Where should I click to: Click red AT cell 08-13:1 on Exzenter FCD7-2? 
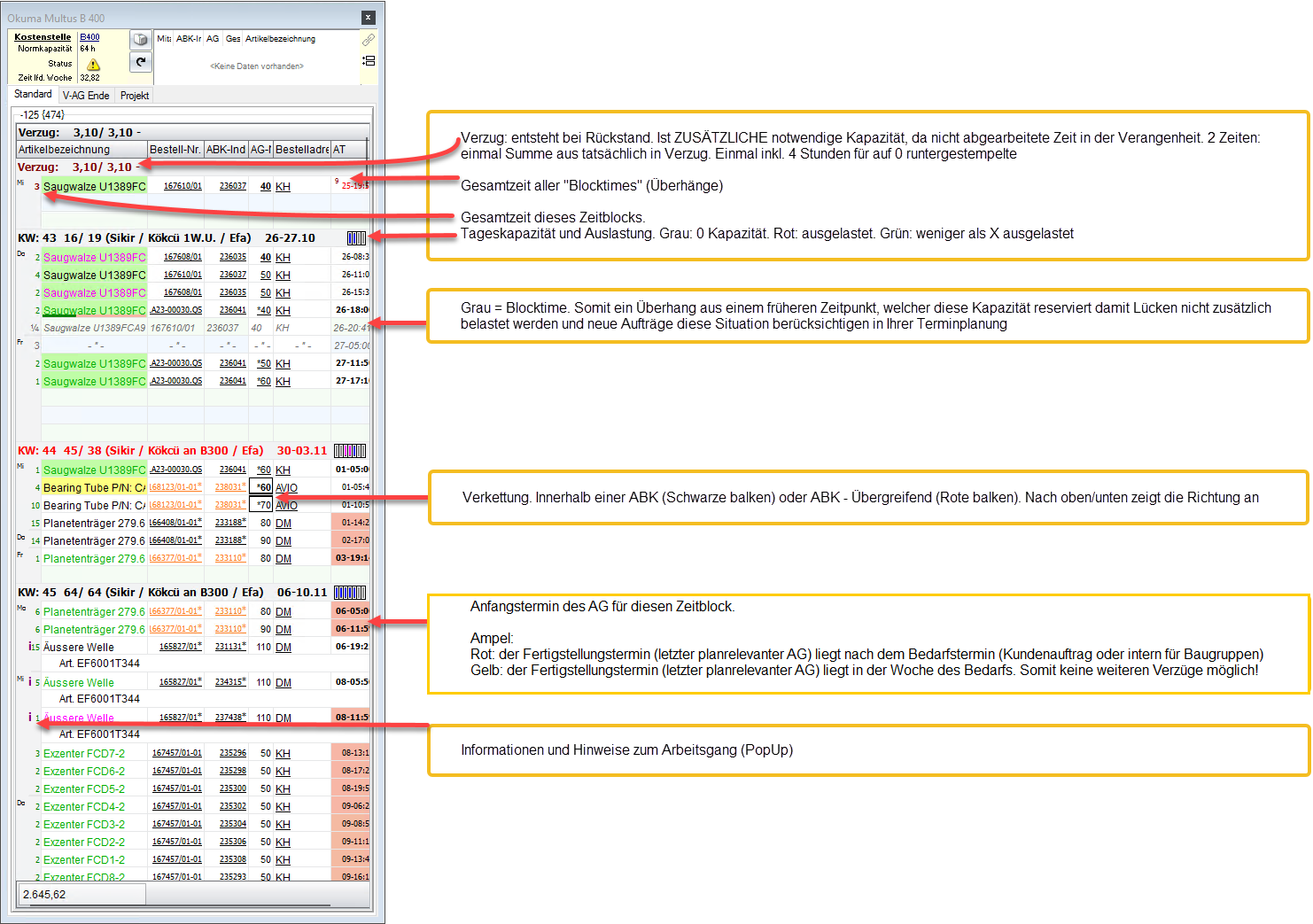pos(351,753)
